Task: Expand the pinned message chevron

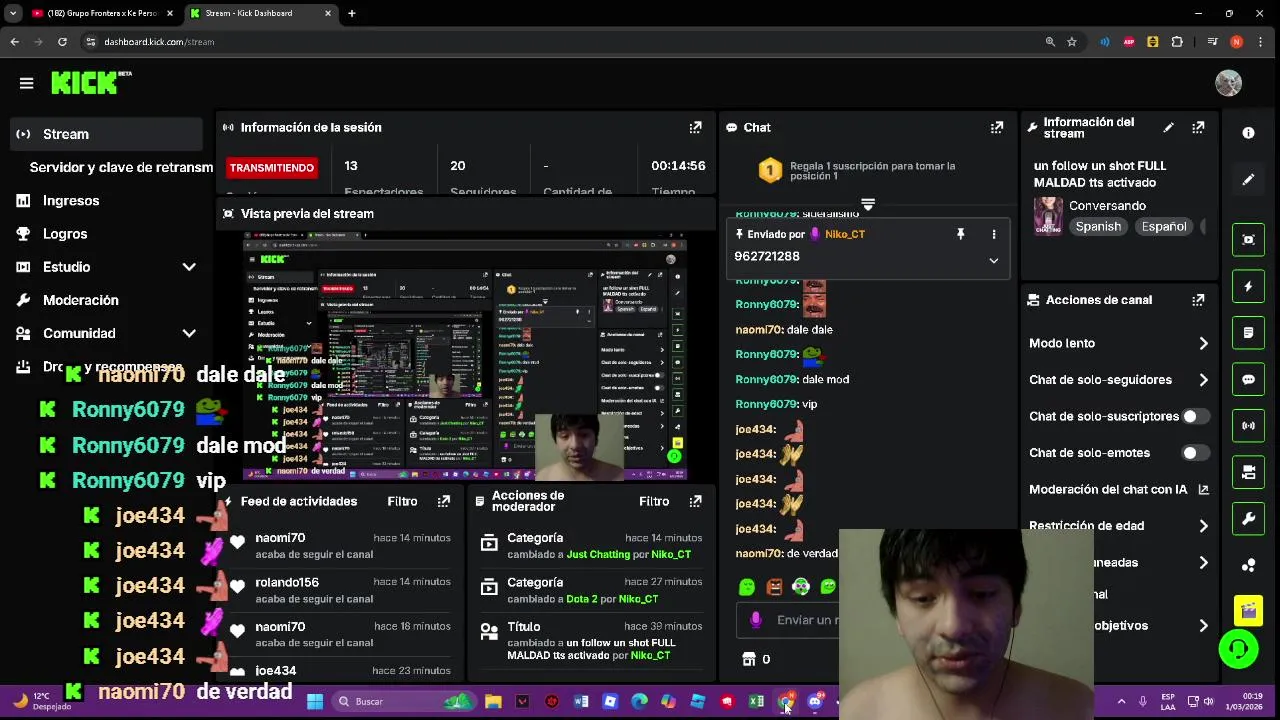Action: [x=993, y=260]
